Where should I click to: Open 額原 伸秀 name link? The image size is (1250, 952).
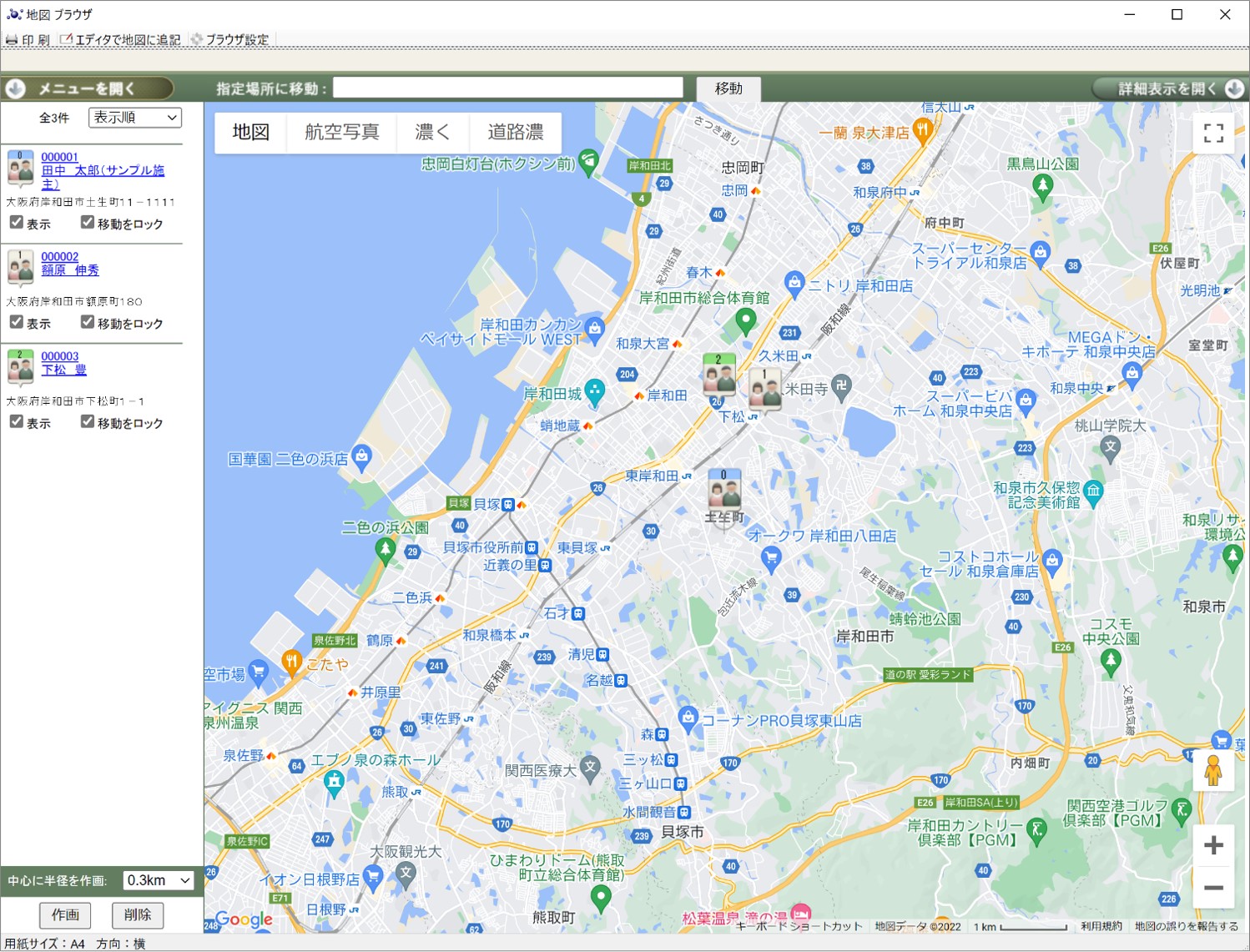click(70, 270)
